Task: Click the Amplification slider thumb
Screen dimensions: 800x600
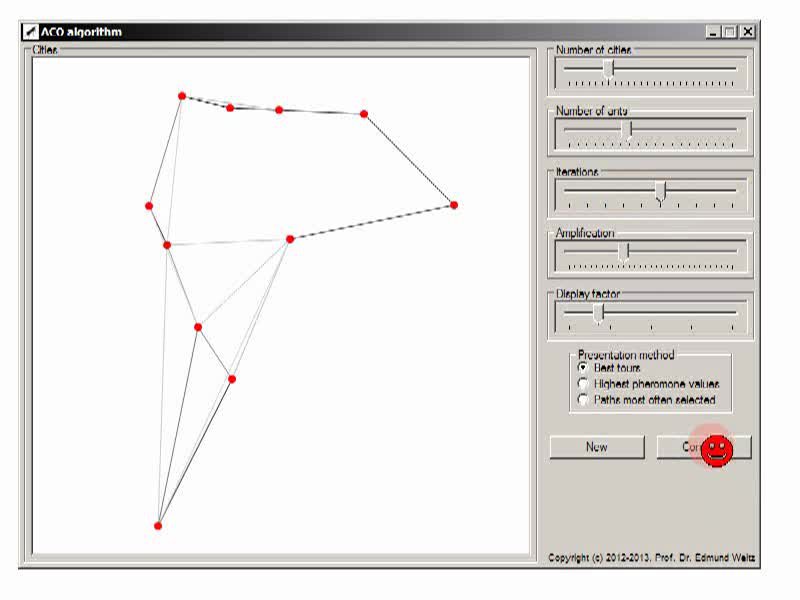Action: pyautogui.click(x=623, y=252)
